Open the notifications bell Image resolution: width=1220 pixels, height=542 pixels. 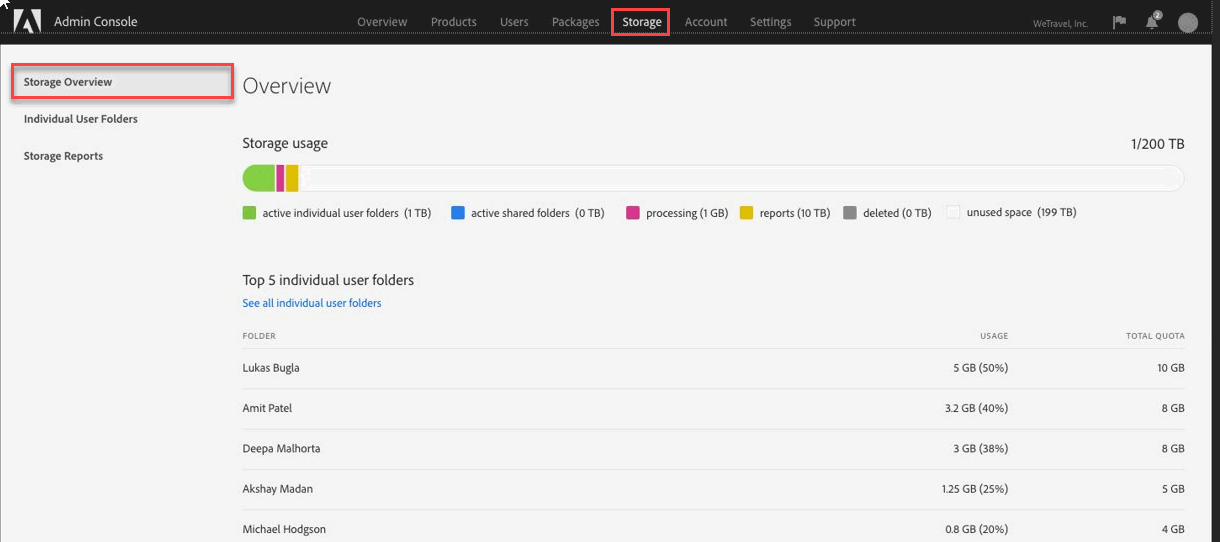click(1152, 22)
